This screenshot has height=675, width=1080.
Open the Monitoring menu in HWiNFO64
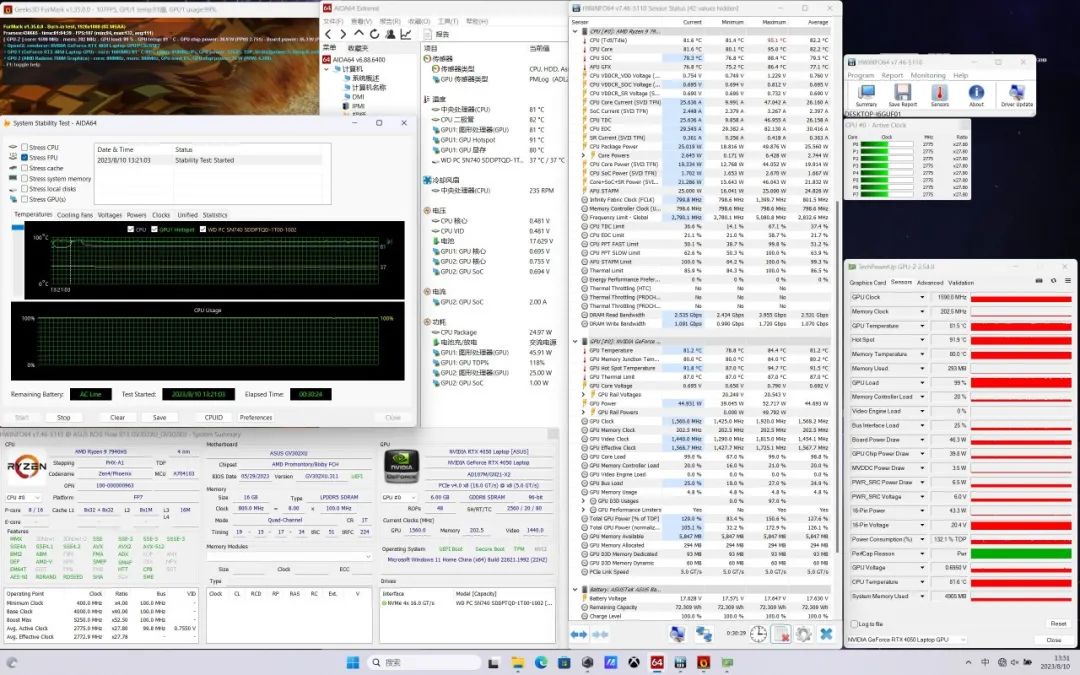tap(928, 75)
